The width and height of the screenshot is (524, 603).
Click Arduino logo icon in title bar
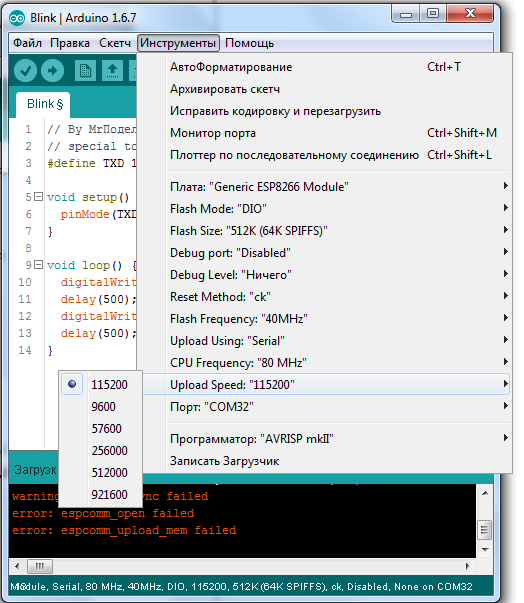point(17,18)
